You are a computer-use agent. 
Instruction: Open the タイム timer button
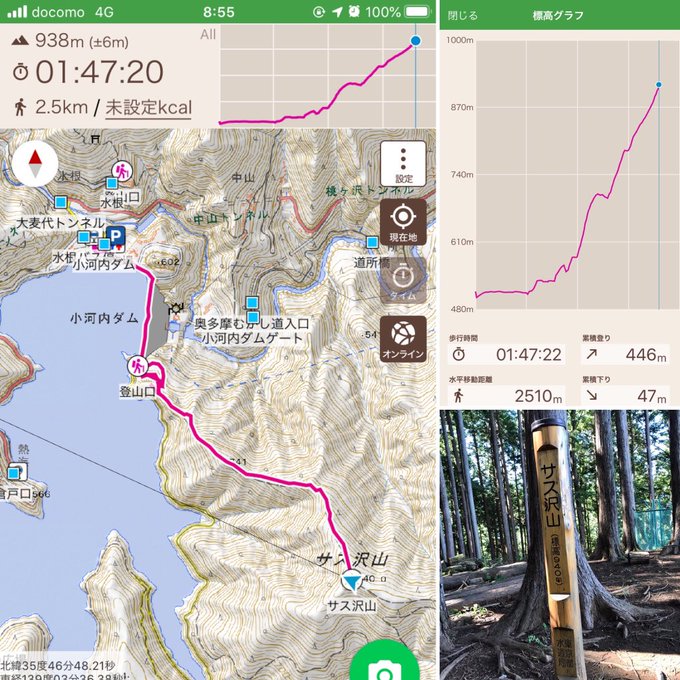tap(403, 281)
